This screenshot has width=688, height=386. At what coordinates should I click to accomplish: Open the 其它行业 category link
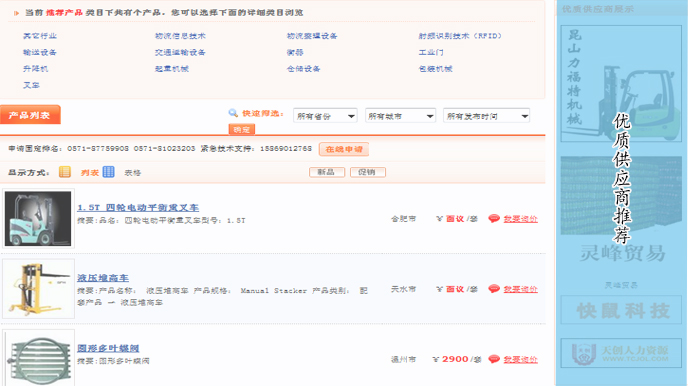coord(40,36)
